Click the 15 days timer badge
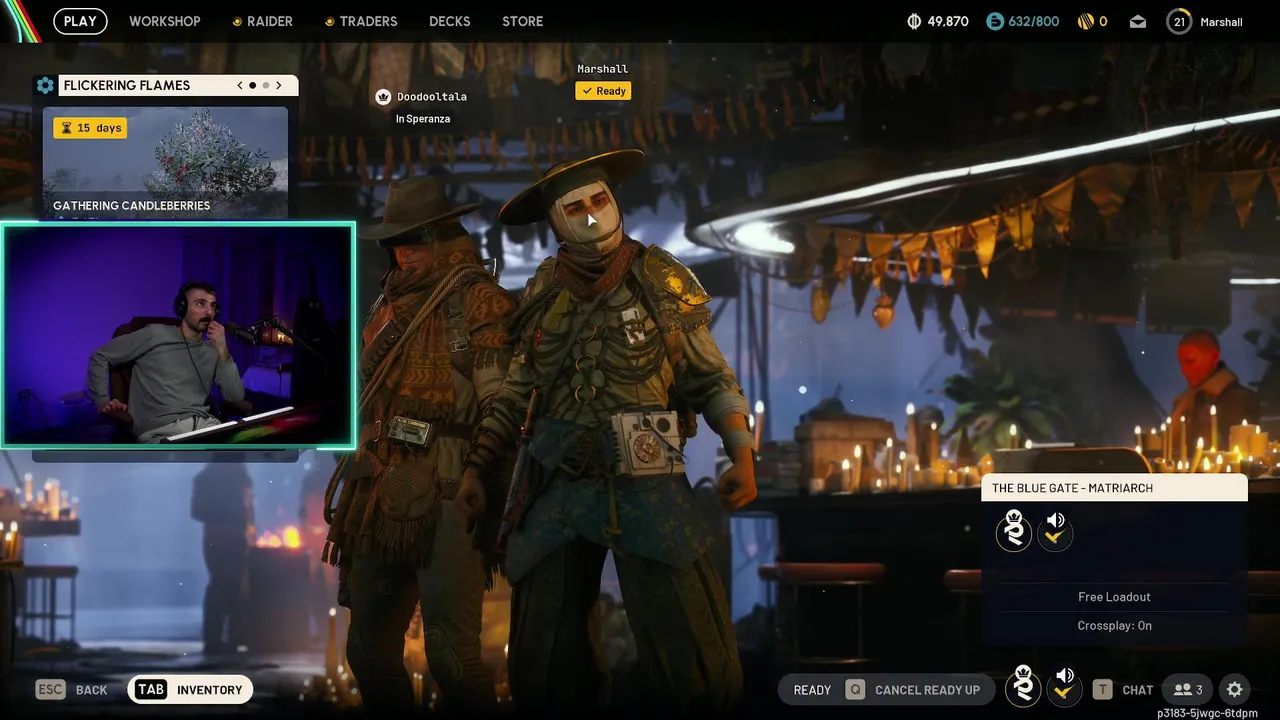This screenshot has width=1280, height=720. [x=90, y=128]
